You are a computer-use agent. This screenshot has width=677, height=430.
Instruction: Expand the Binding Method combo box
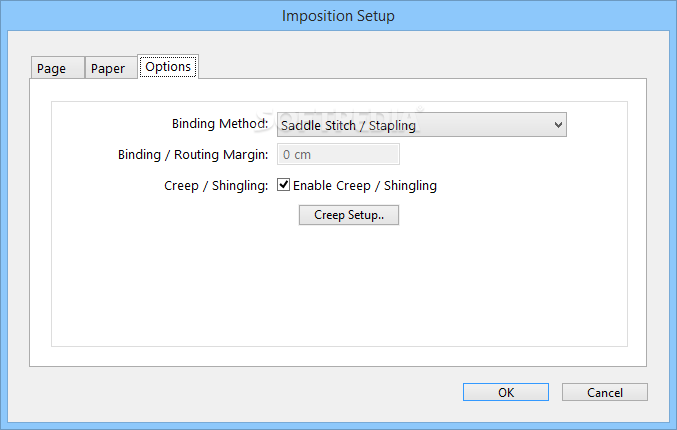(421, 125)
